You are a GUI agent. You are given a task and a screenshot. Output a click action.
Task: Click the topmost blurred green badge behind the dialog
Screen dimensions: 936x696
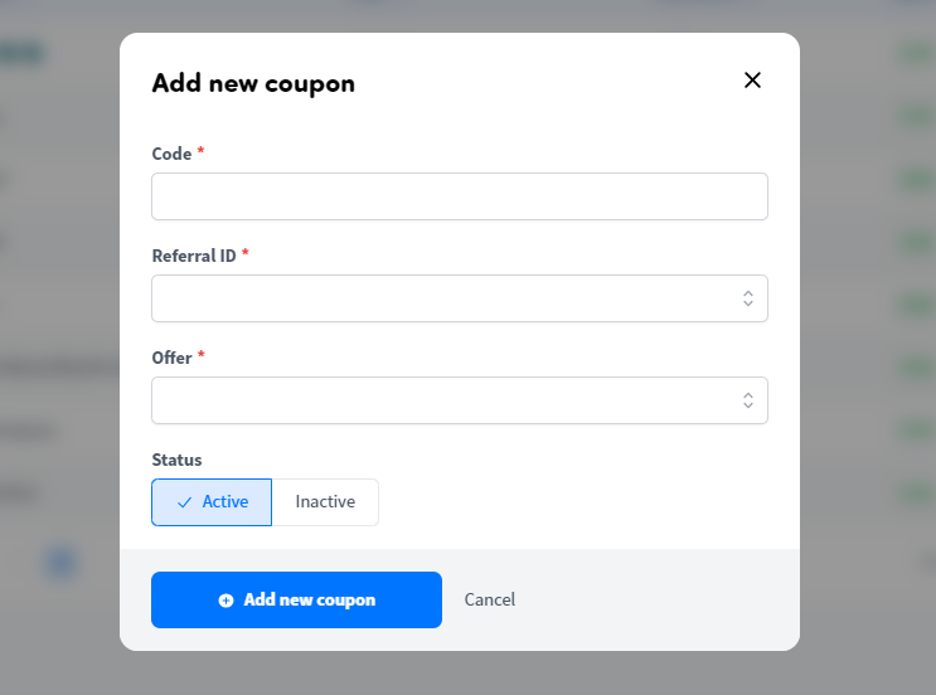pos(916,55)
